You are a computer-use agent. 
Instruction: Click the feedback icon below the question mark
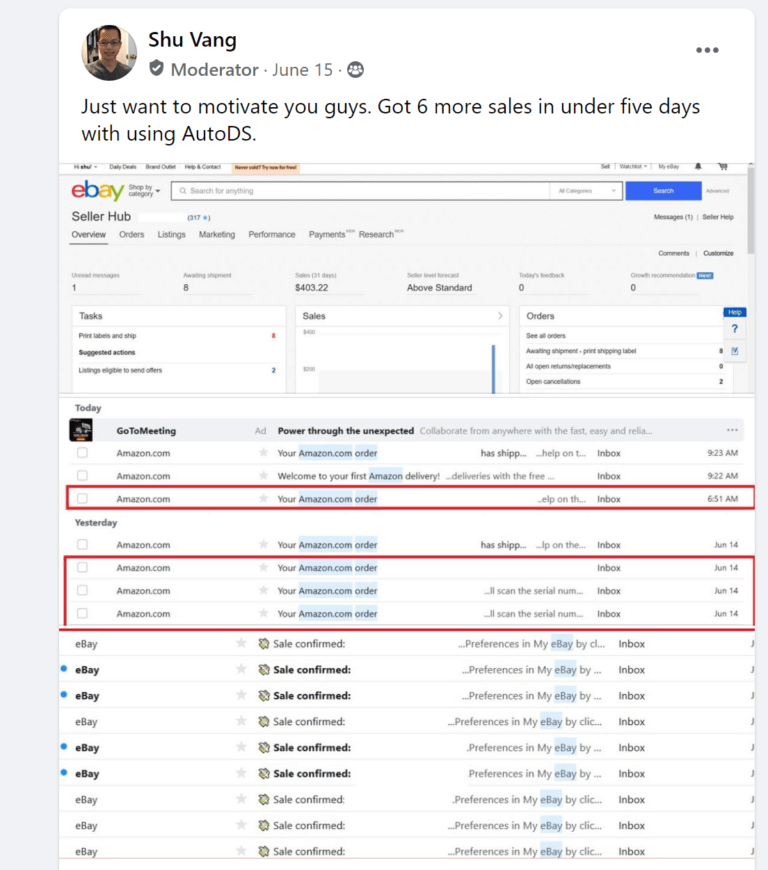point(735,351)
